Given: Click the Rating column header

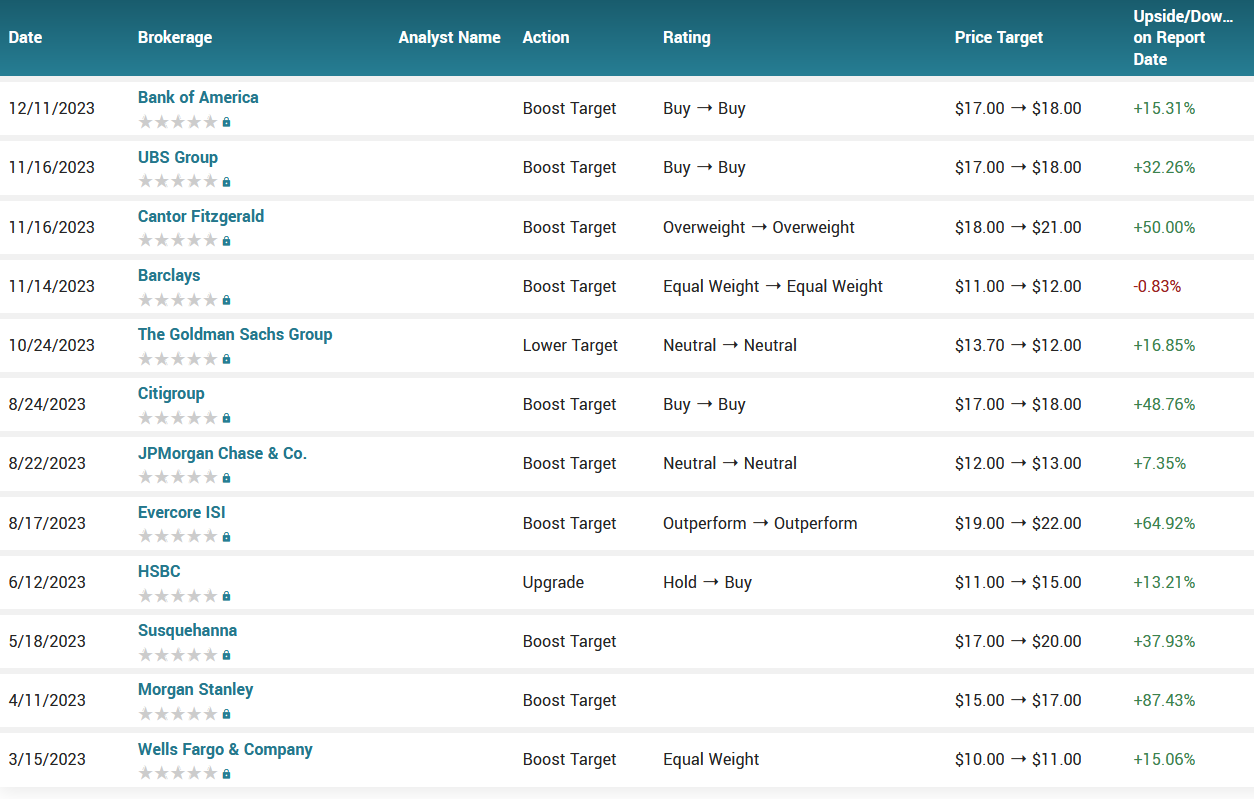Looking at the screenshot, I should [687, 37].
